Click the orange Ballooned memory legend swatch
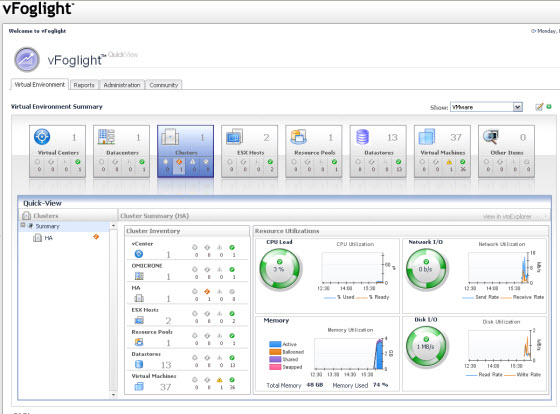 [275, 352]
